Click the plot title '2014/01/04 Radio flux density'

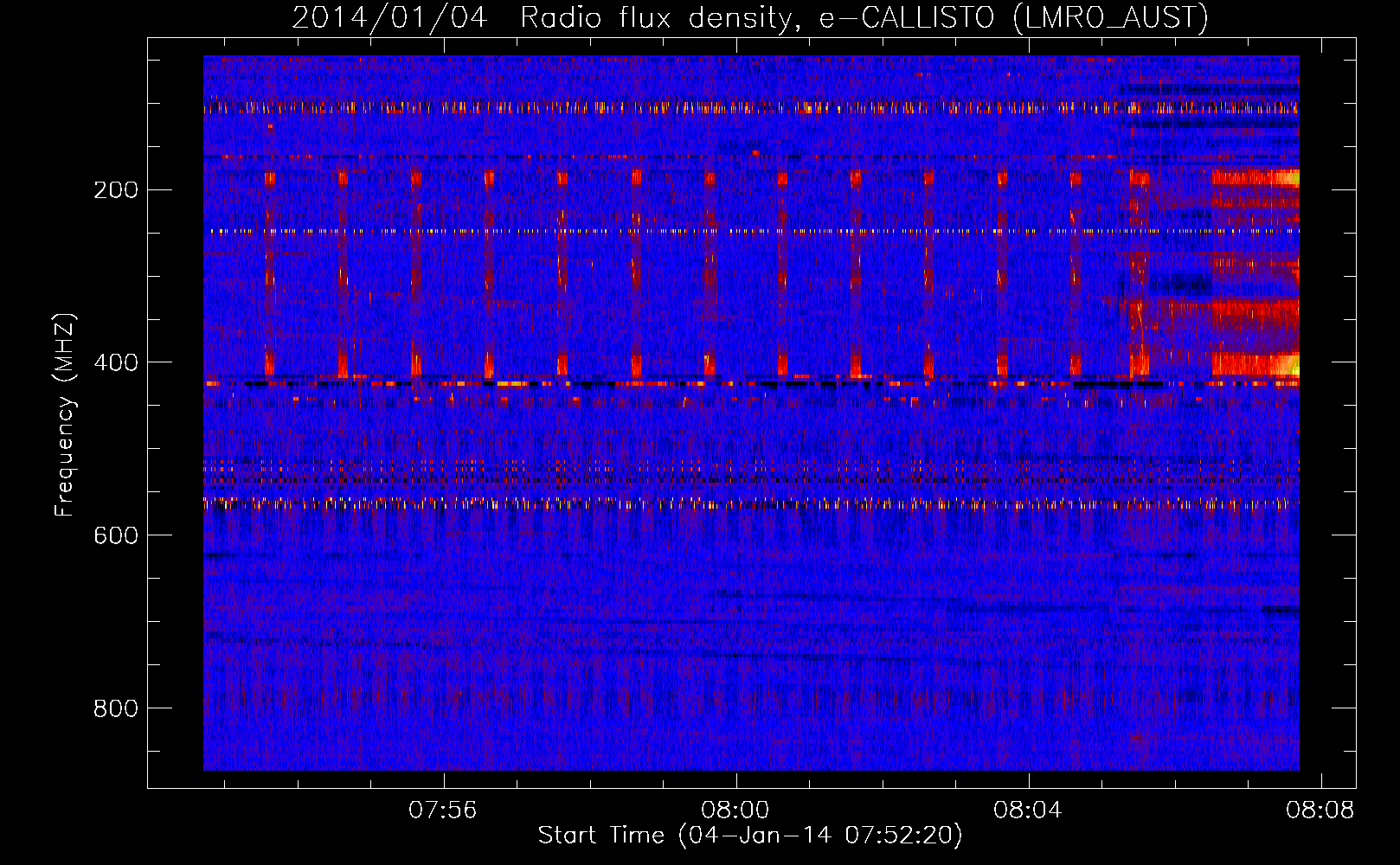click(x=750, y=17)
